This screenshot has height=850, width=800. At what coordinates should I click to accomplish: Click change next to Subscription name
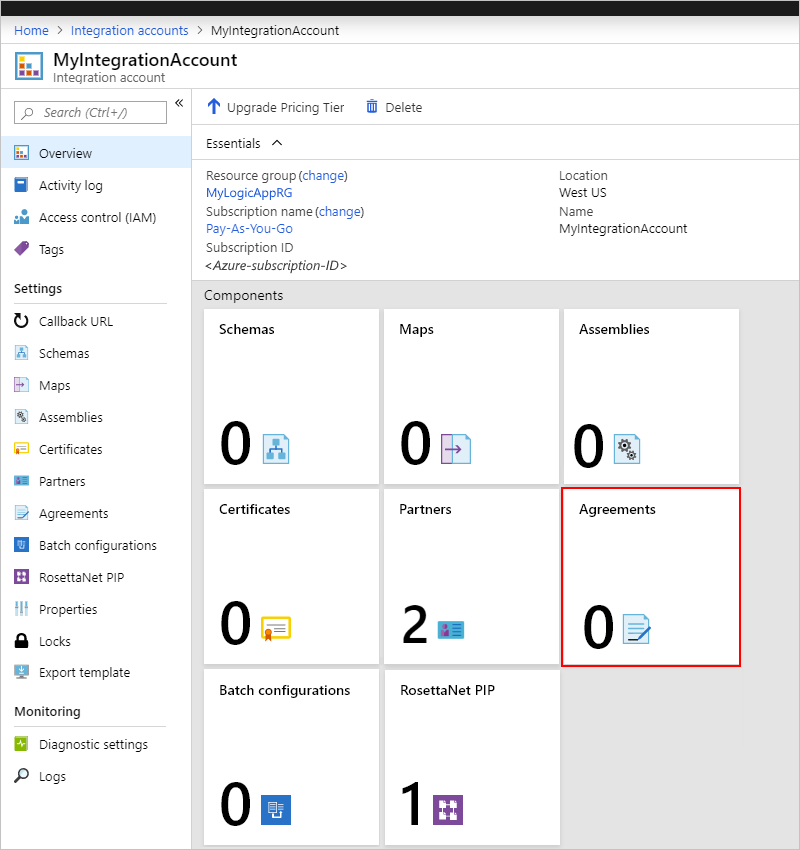pyautogui.click(x=340, y=211)
